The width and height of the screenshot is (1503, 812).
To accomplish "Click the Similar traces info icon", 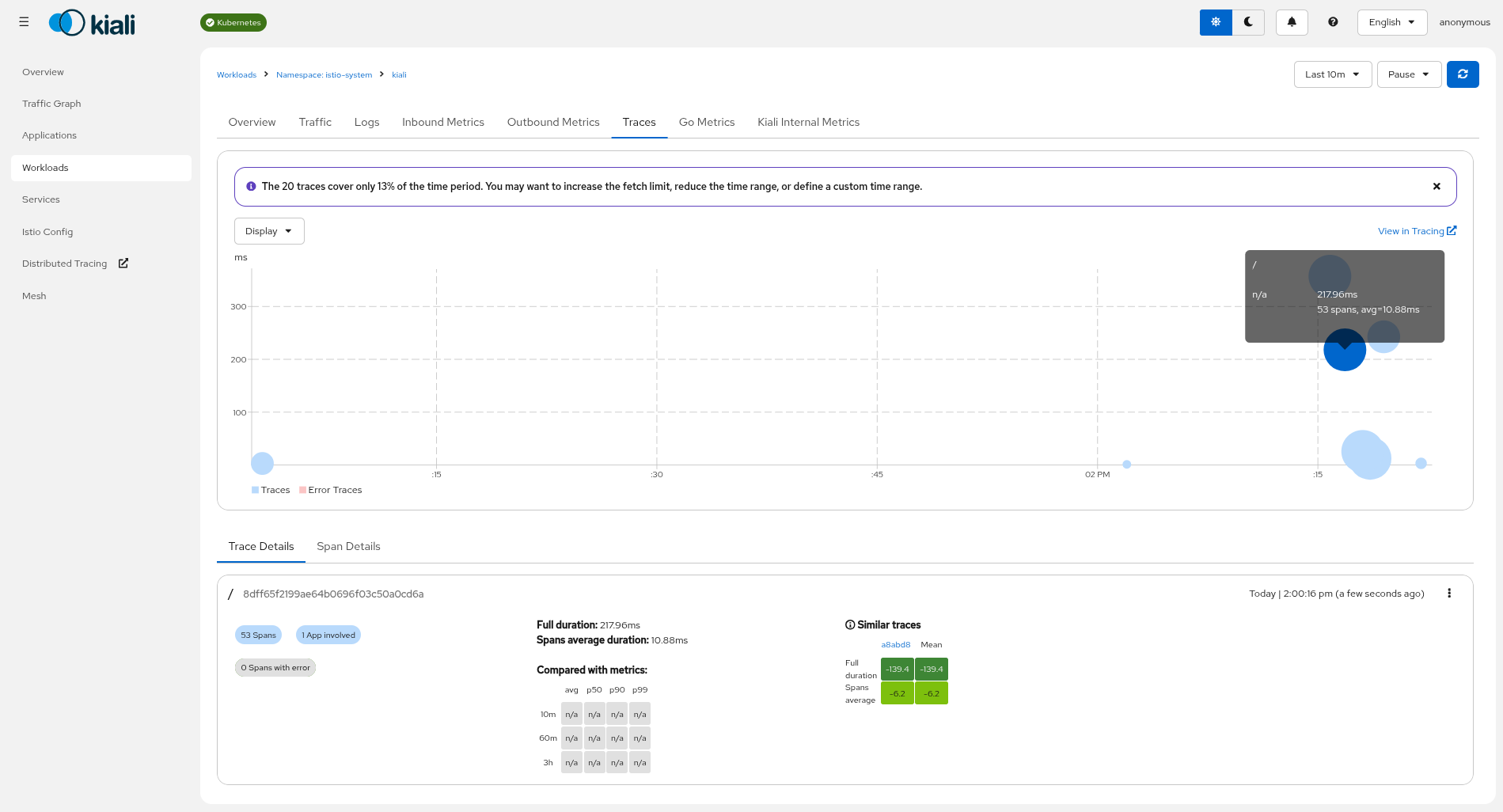I will pyautogui.click(x=850, y=625).
